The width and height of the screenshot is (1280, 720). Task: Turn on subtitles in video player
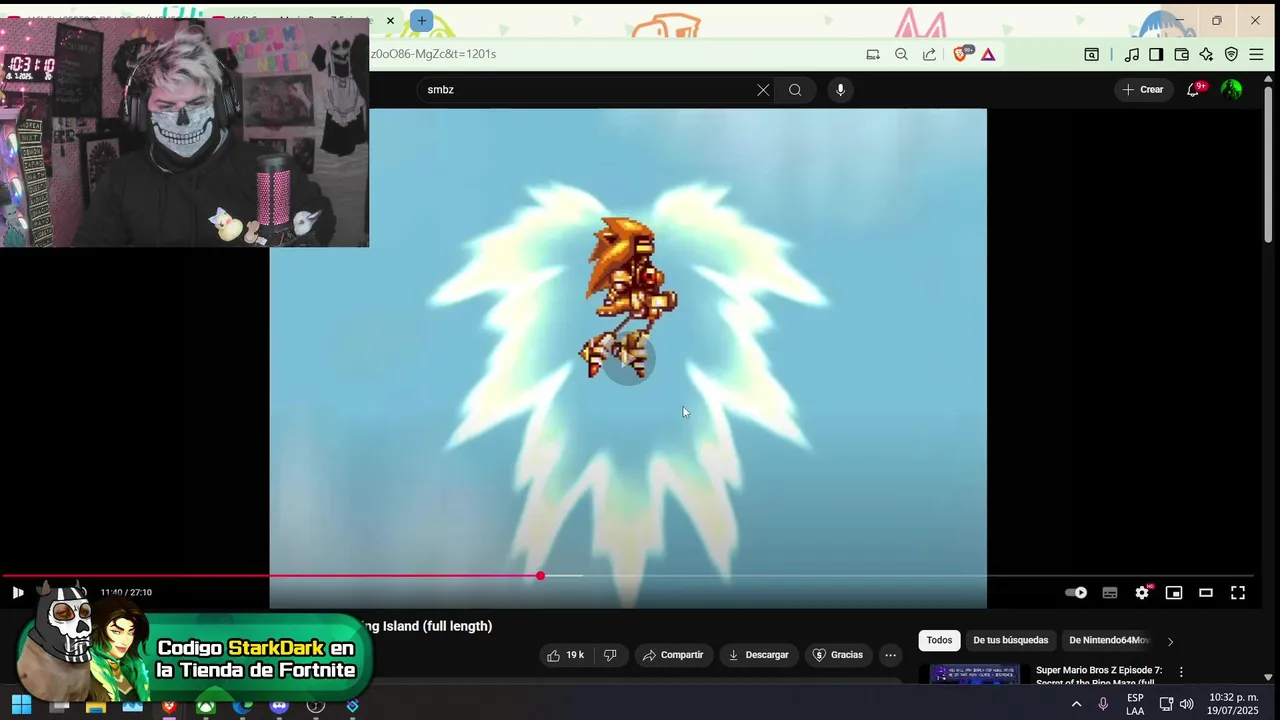pos(1110,593)
